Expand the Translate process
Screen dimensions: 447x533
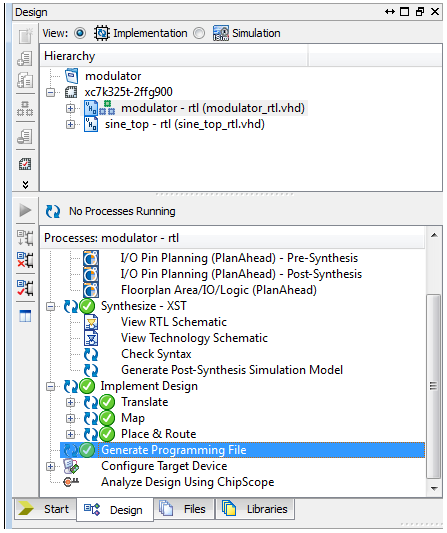coord(70,402)
